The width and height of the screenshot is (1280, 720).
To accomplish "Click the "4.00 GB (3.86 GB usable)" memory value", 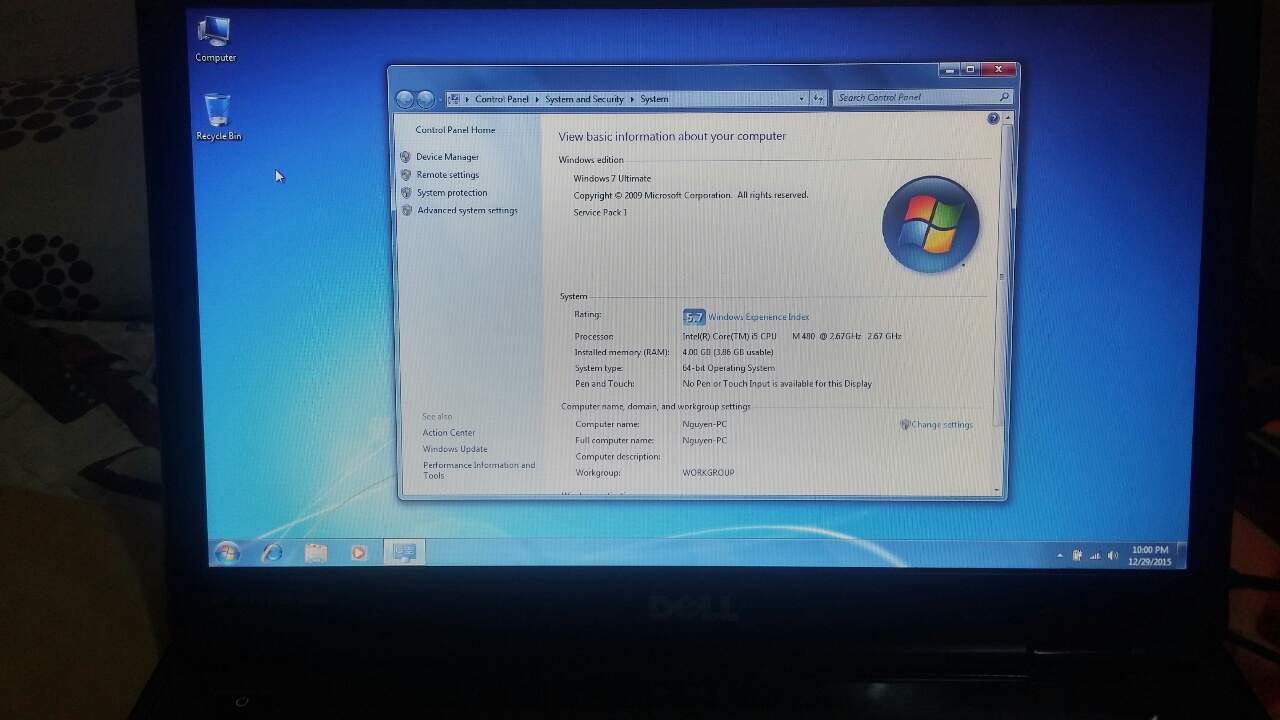I will pyautogui.click(x=728, y=353).
